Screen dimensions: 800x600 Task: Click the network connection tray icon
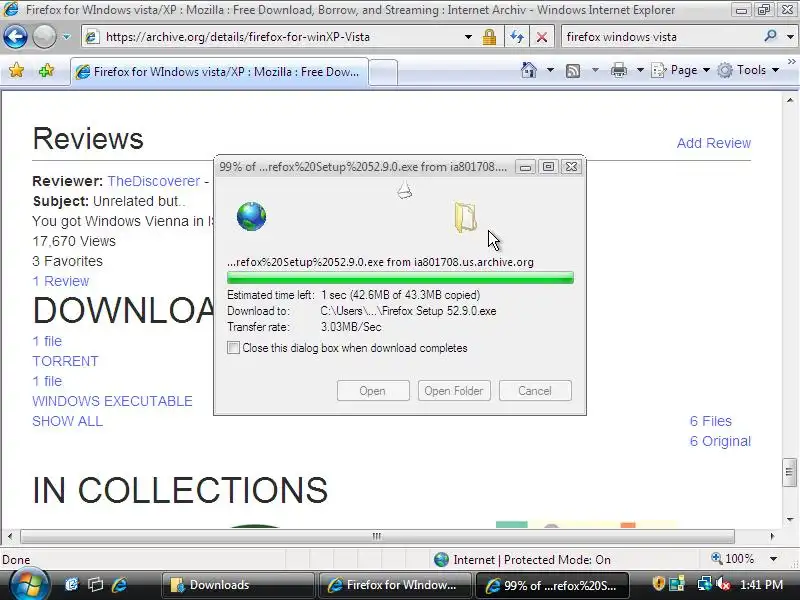coord(705,583)
